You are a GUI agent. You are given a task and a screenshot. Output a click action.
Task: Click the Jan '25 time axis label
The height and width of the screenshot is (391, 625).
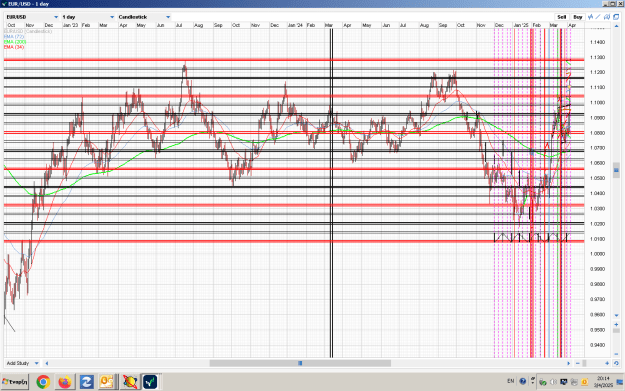[x=521, y=25]
